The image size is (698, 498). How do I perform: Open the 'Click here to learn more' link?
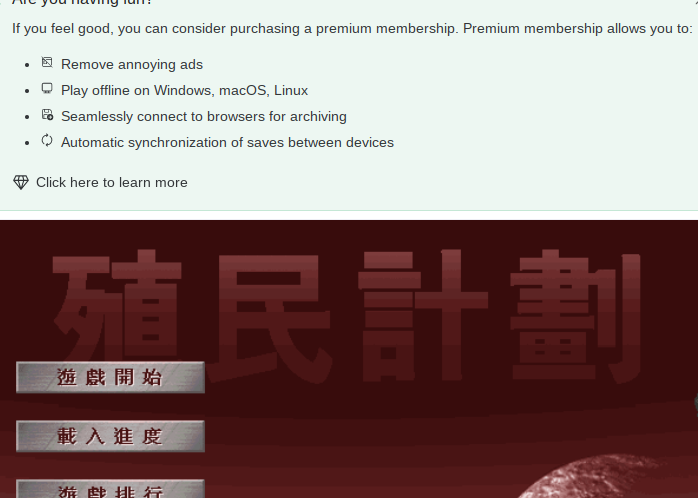coord(112,182)
